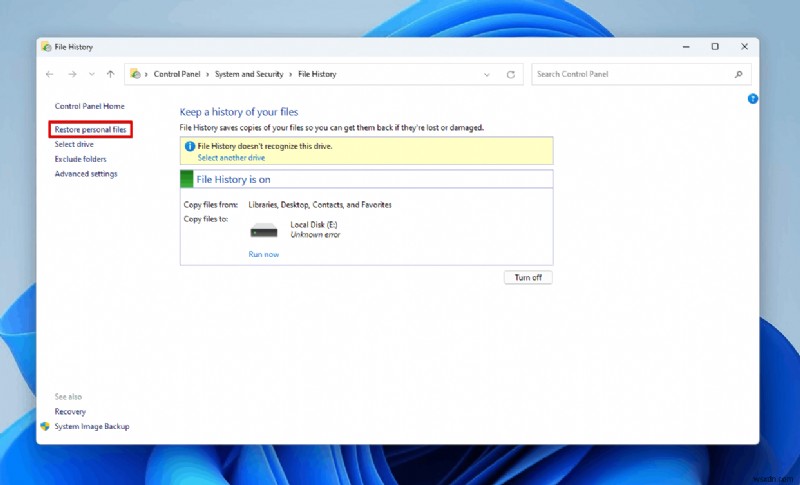Click the Unknown error status text
800x485 pixels.
(x=315, y=235)
